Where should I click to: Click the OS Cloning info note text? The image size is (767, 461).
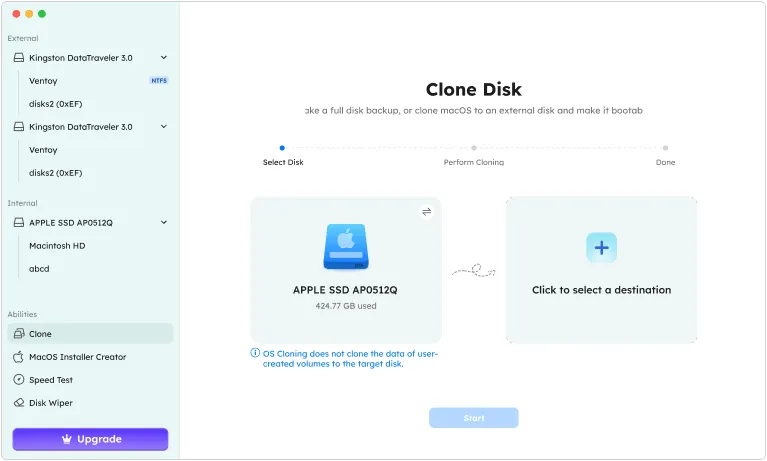pyautogui.click(x=350, y=359)
